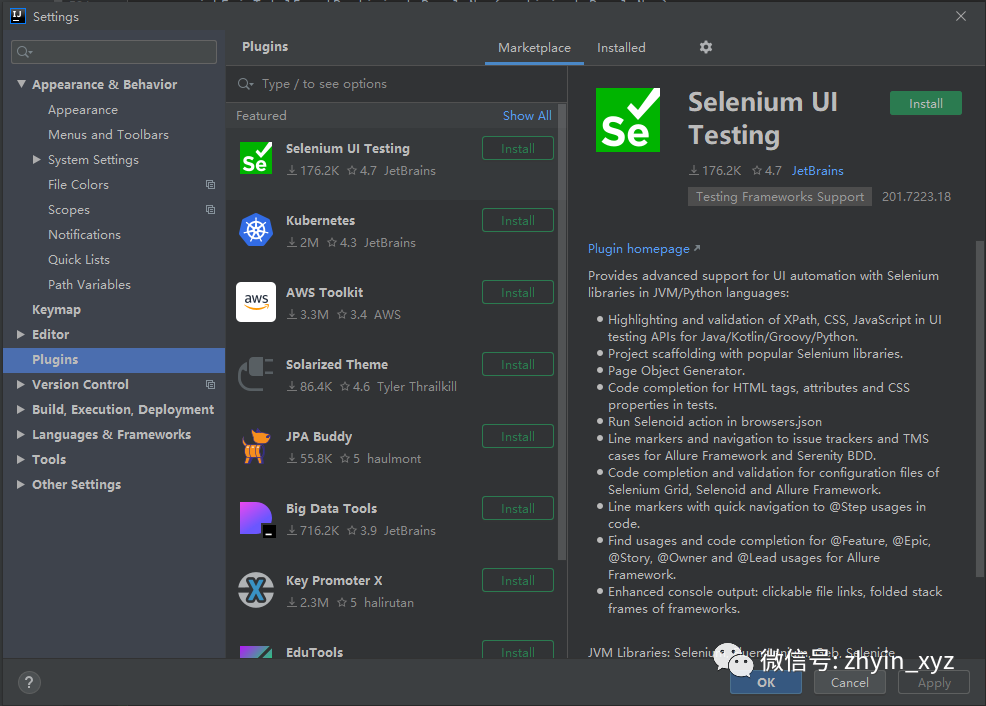Click the version number 201.7223.18
986x706 pixels.
point(916,197)
